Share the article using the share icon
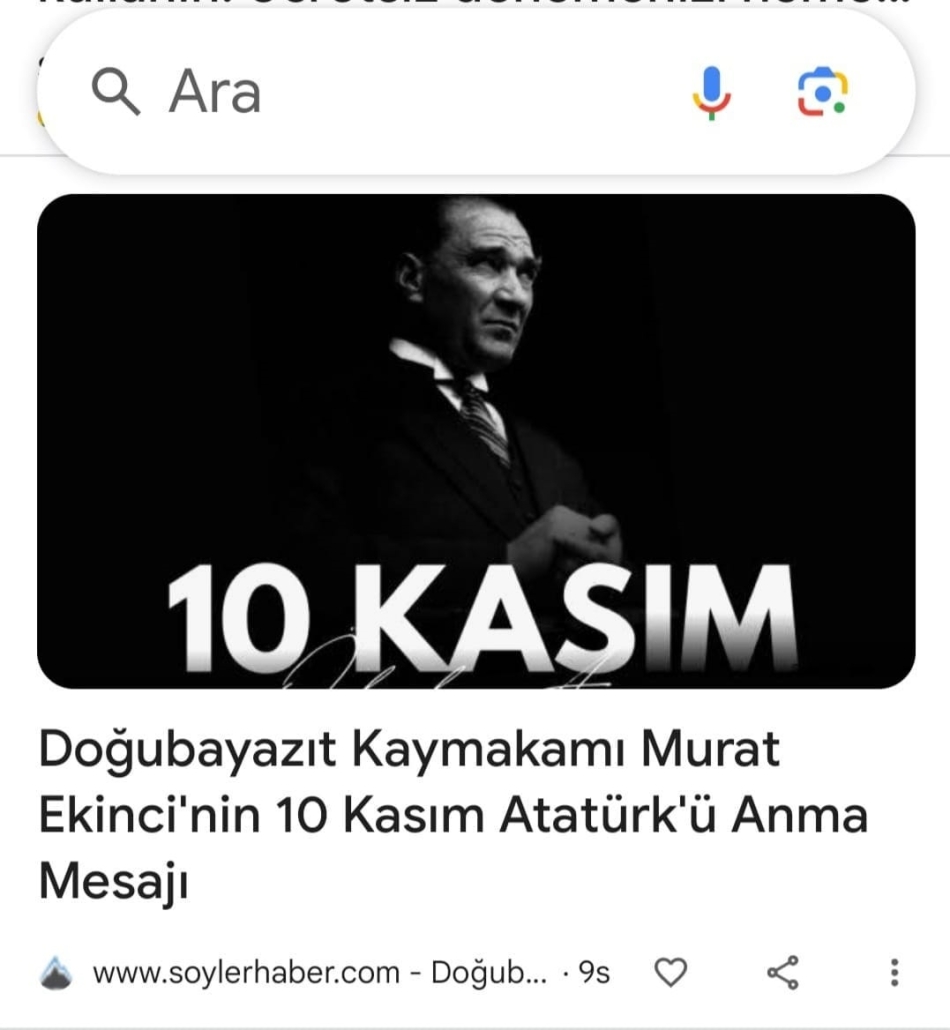Screen dimensions: 950x1030 pos(783,972)
